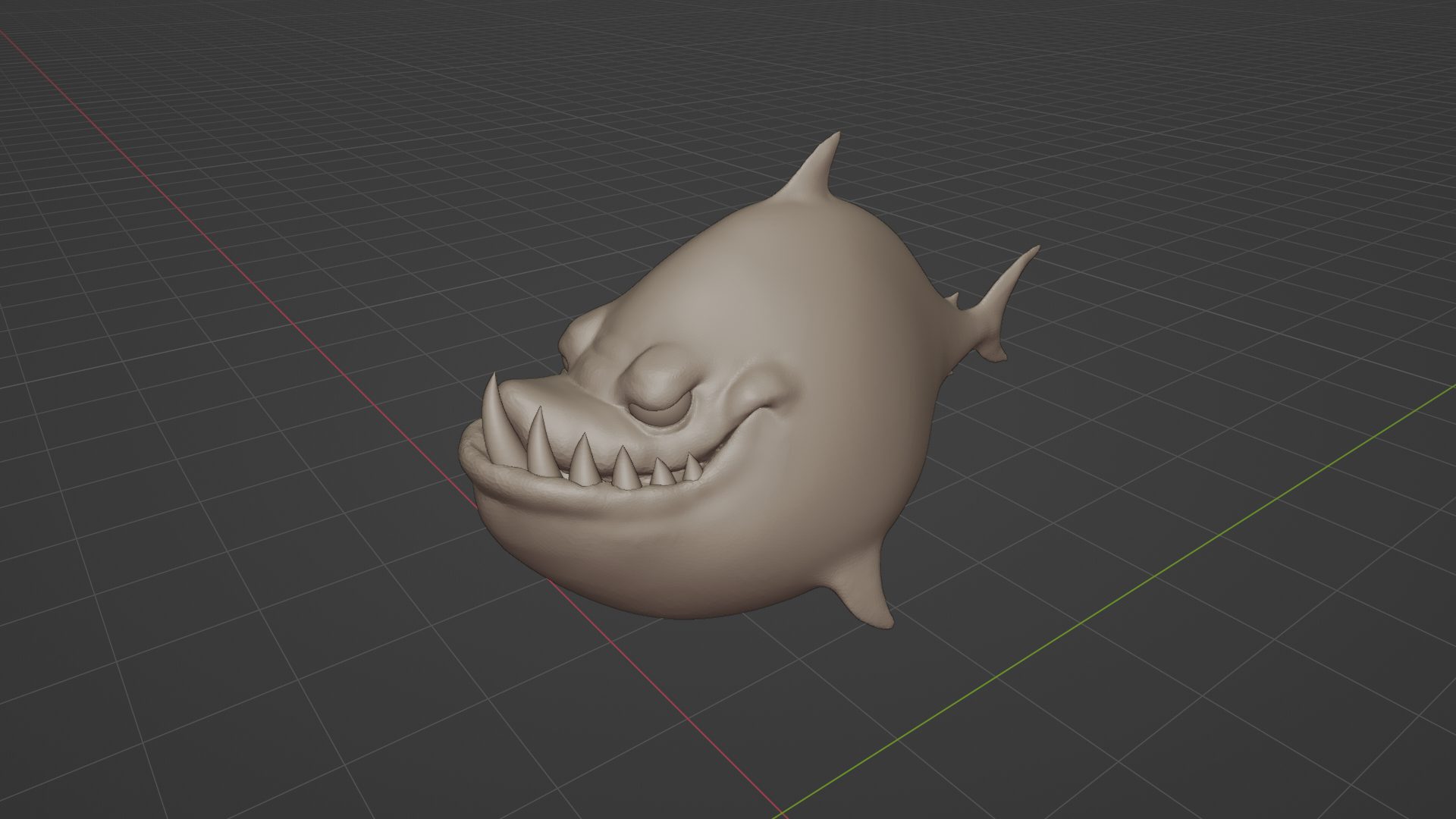Viewport: 1456px width, 819px height.
Task: Click the smallest rear tooth
Action: [692, 470]
